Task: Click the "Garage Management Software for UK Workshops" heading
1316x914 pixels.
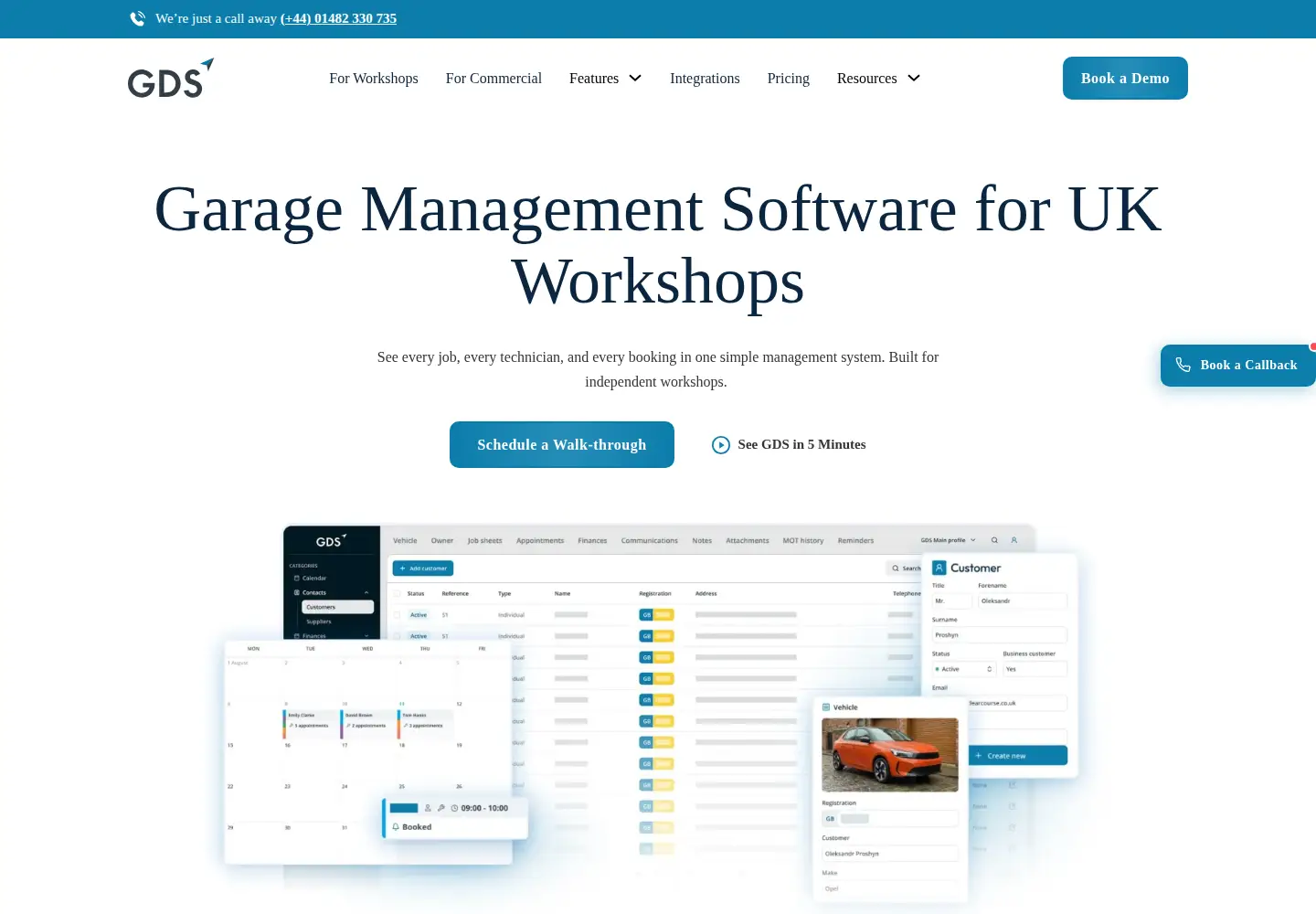Action: 658,245
